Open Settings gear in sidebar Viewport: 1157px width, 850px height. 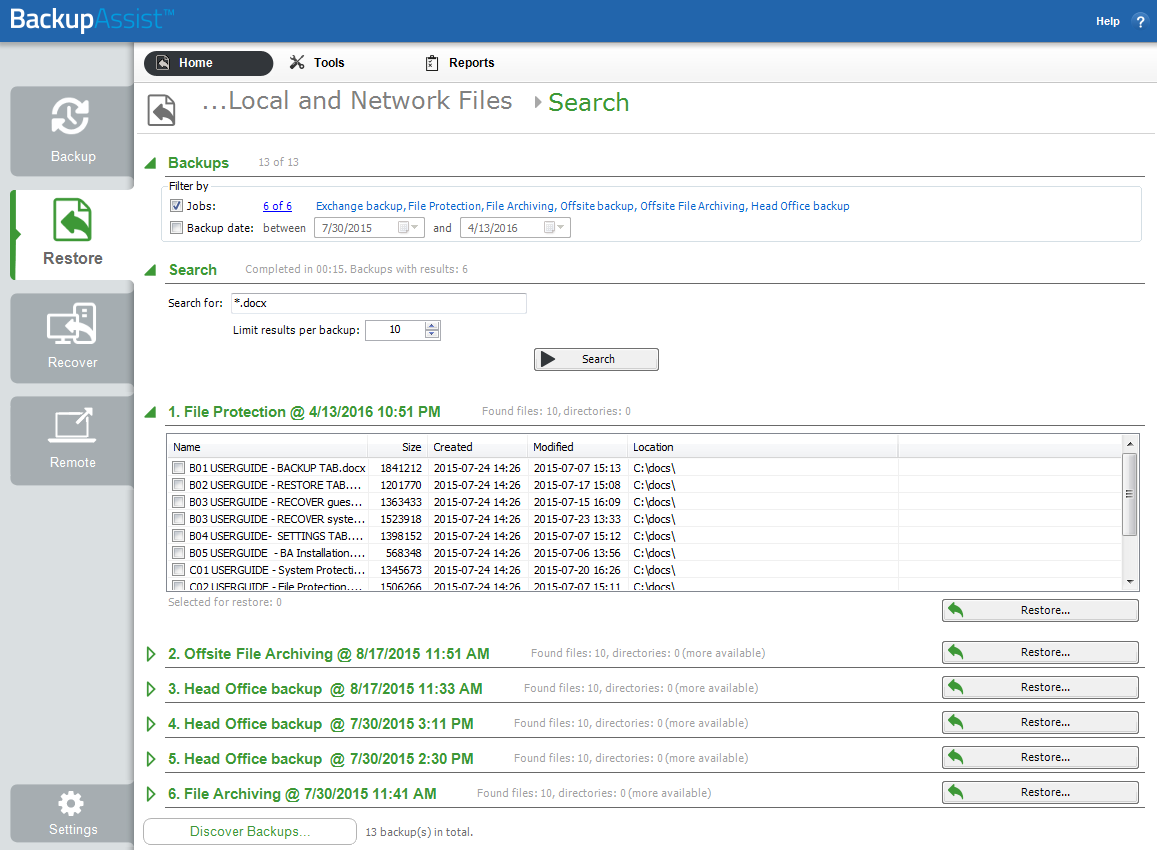72,812
